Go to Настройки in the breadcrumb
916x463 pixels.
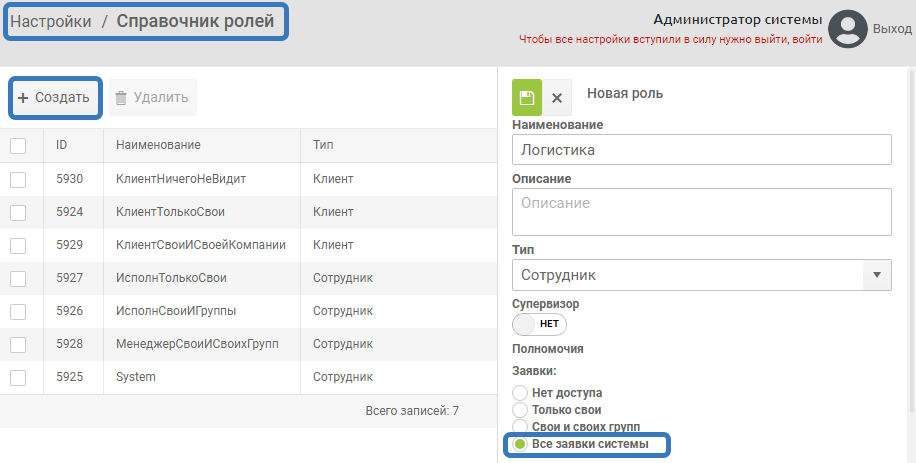tap(50, 21)
